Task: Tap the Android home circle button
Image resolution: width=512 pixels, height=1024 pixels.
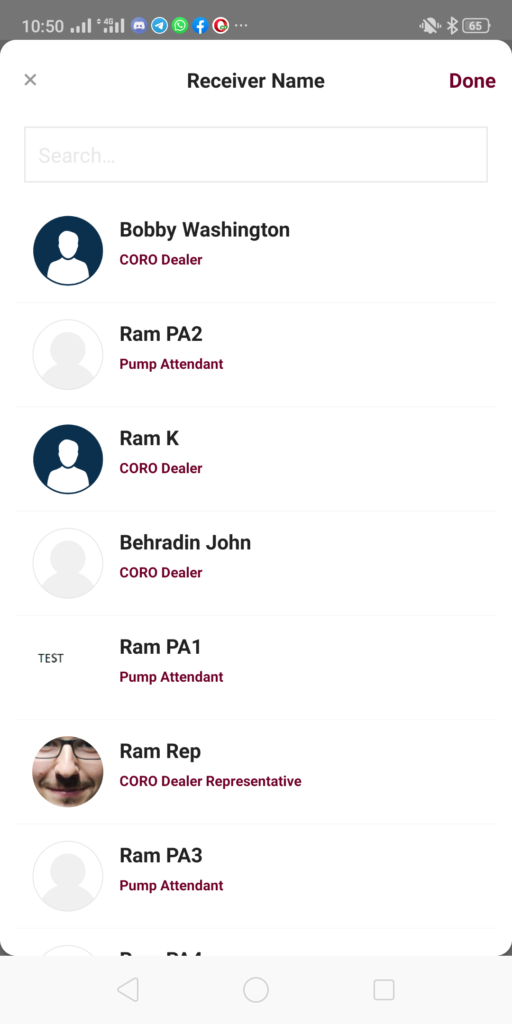Action: 256,989
